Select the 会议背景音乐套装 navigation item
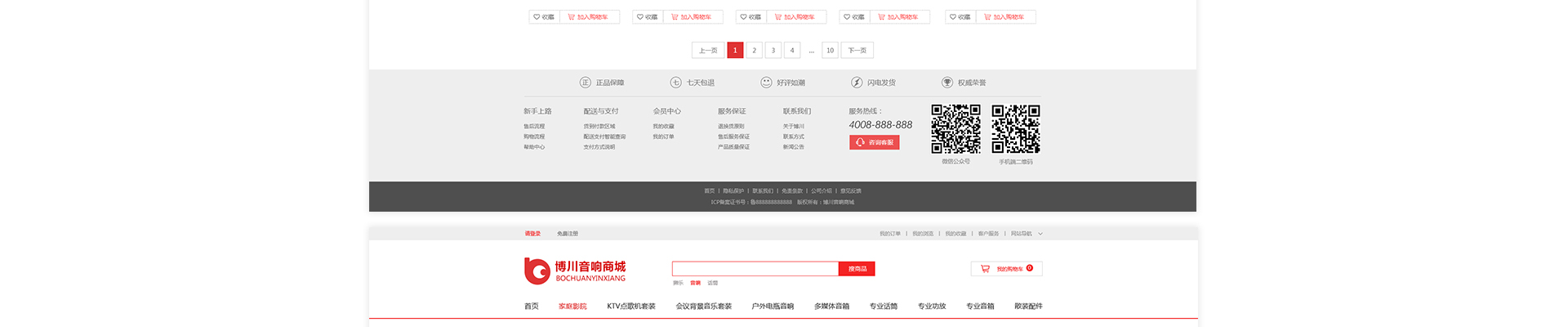This screenshot has width=1568, height=327. 704,307
